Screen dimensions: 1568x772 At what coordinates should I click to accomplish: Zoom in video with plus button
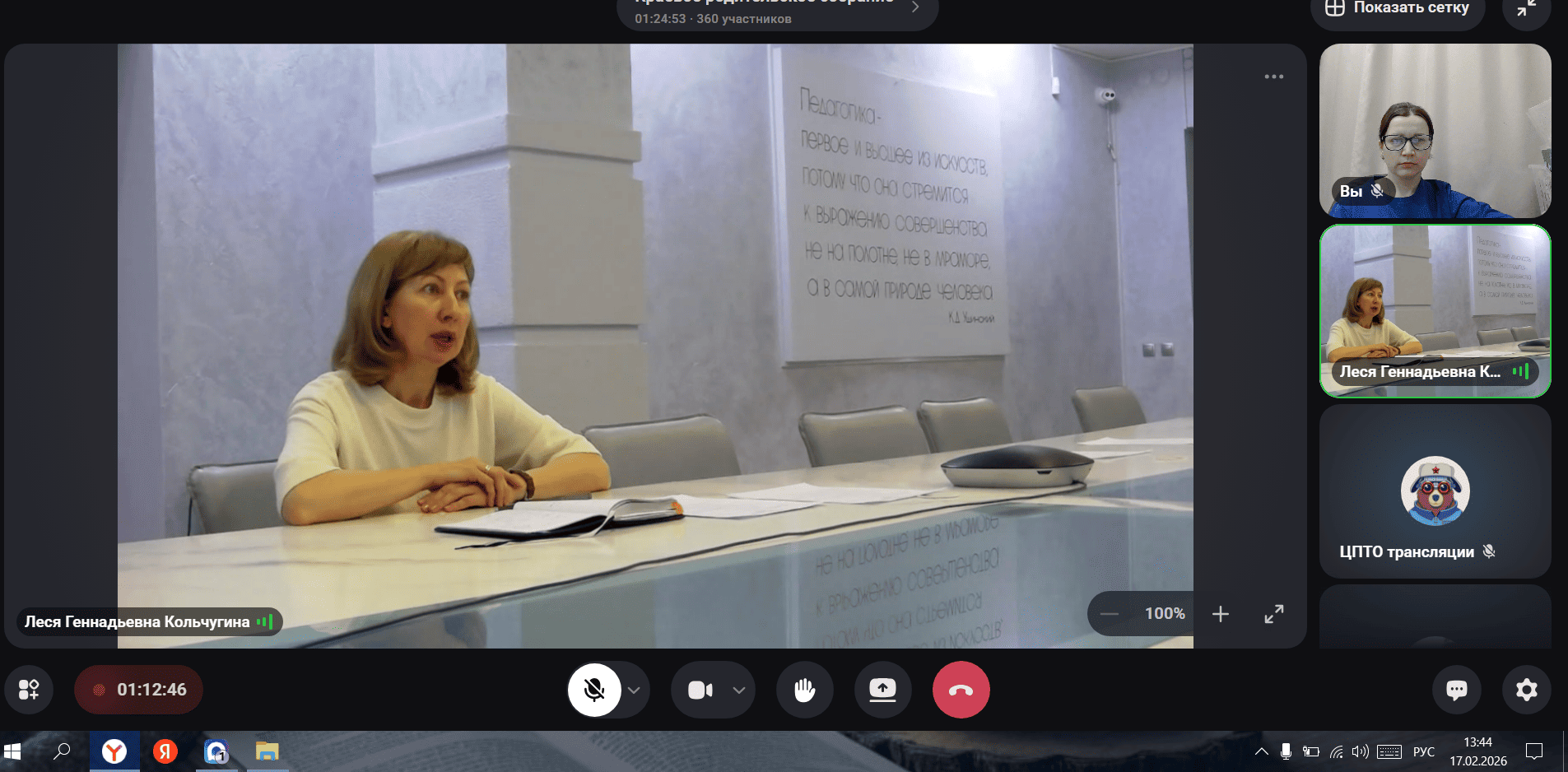[1220, 614]
